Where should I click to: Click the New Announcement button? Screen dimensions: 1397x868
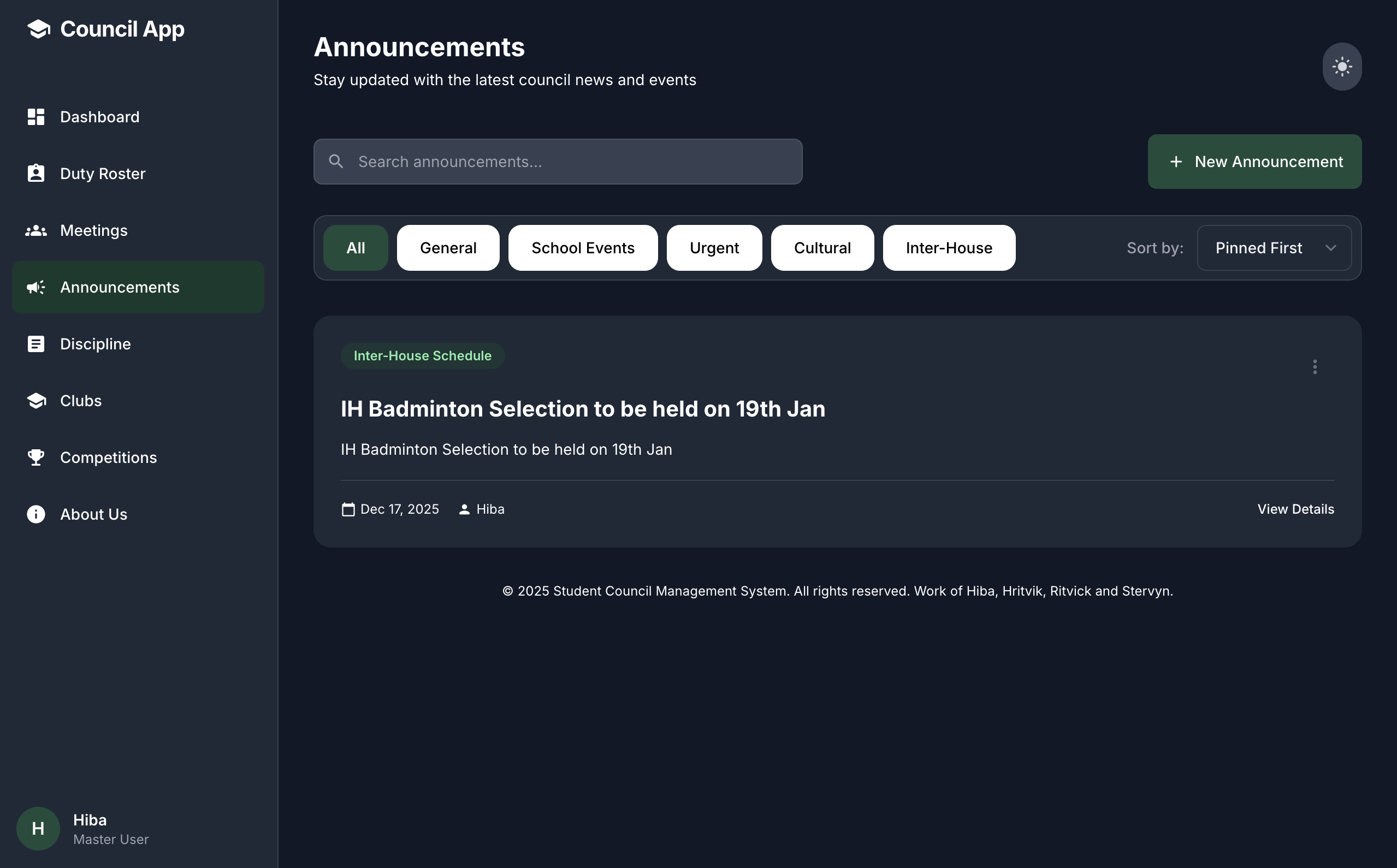point(1254,162)
